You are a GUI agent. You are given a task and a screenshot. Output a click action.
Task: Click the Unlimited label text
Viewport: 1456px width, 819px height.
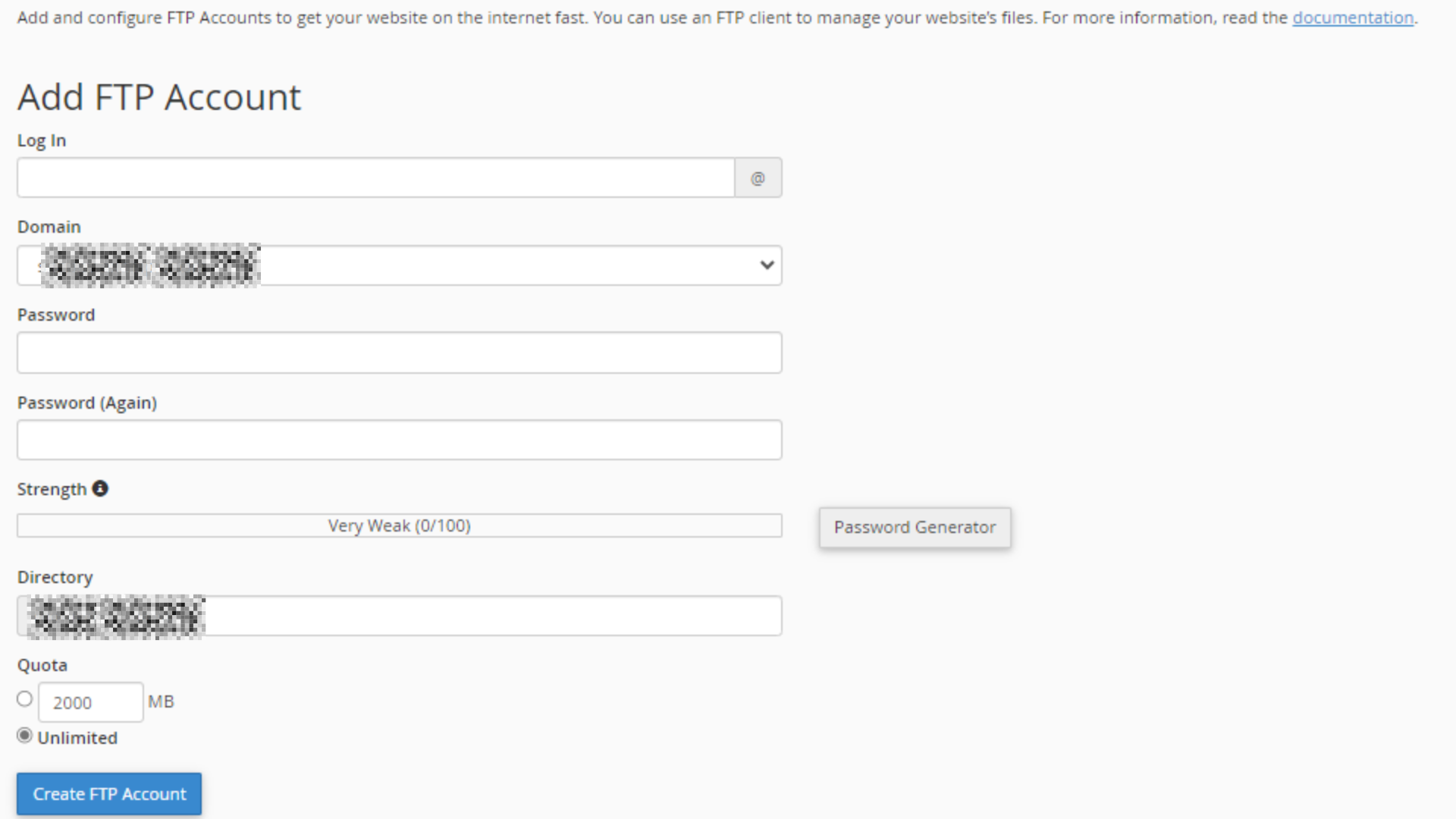(x=77, y=738)
